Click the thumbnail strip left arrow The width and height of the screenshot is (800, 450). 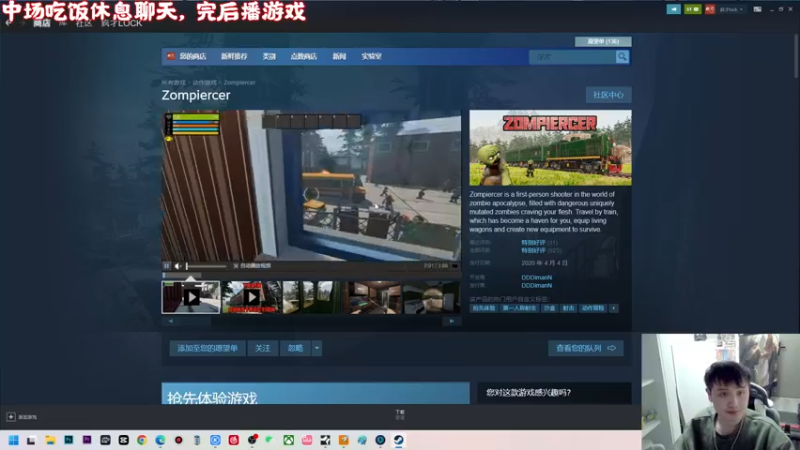click(170, 321)
